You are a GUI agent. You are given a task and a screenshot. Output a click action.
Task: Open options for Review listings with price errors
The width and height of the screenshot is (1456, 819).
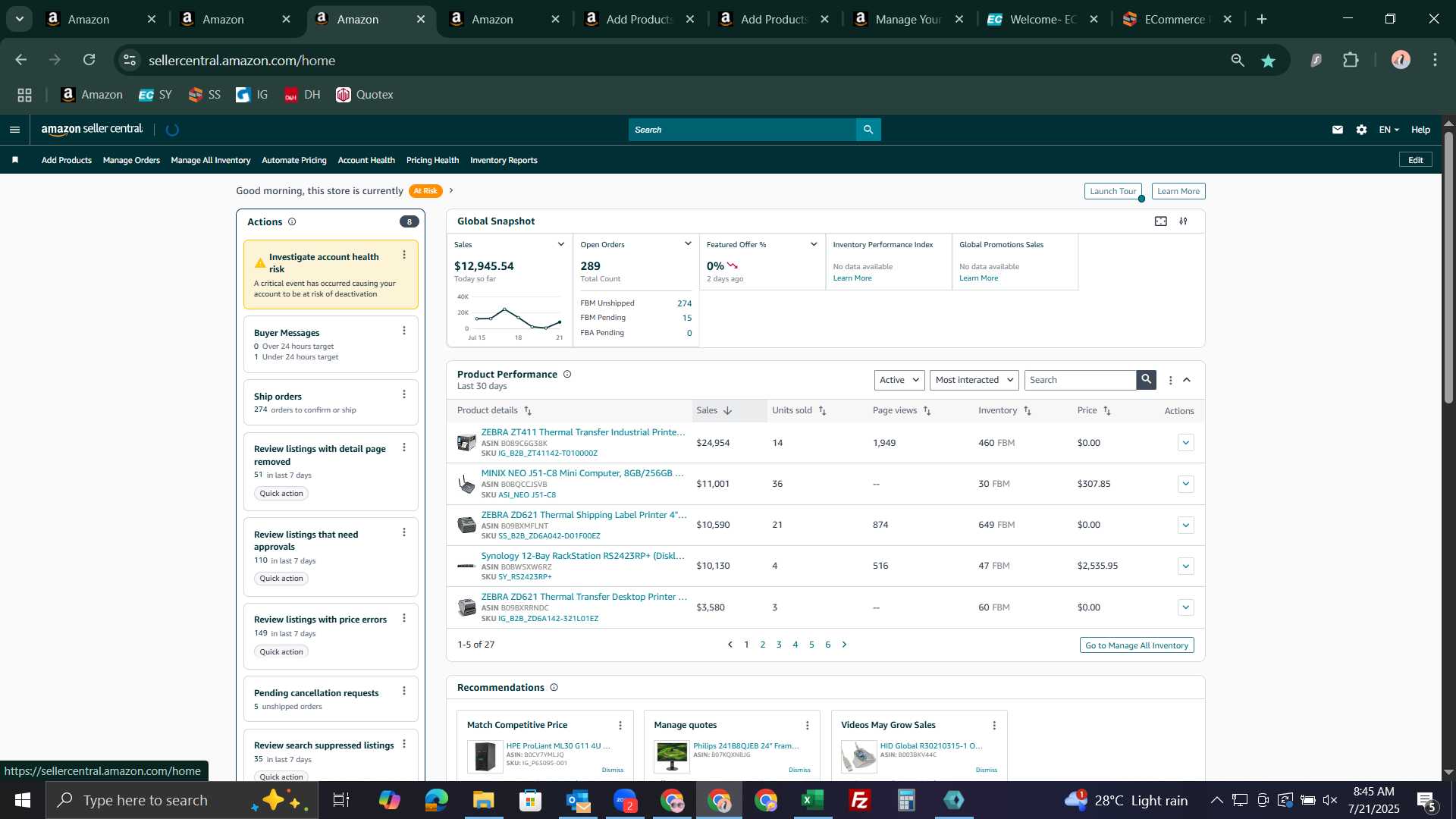click(x=404, y=618)
